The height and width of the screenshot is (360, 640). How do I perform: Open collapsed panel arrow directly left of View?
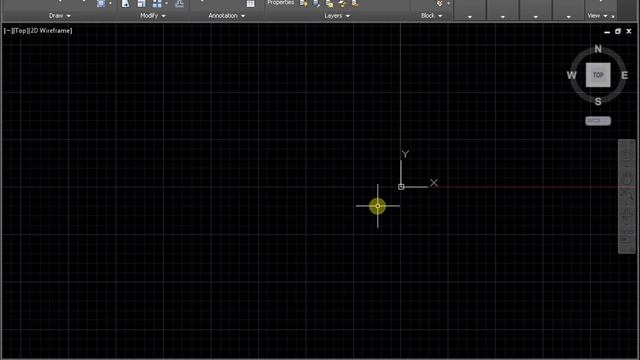coord(569,17)
